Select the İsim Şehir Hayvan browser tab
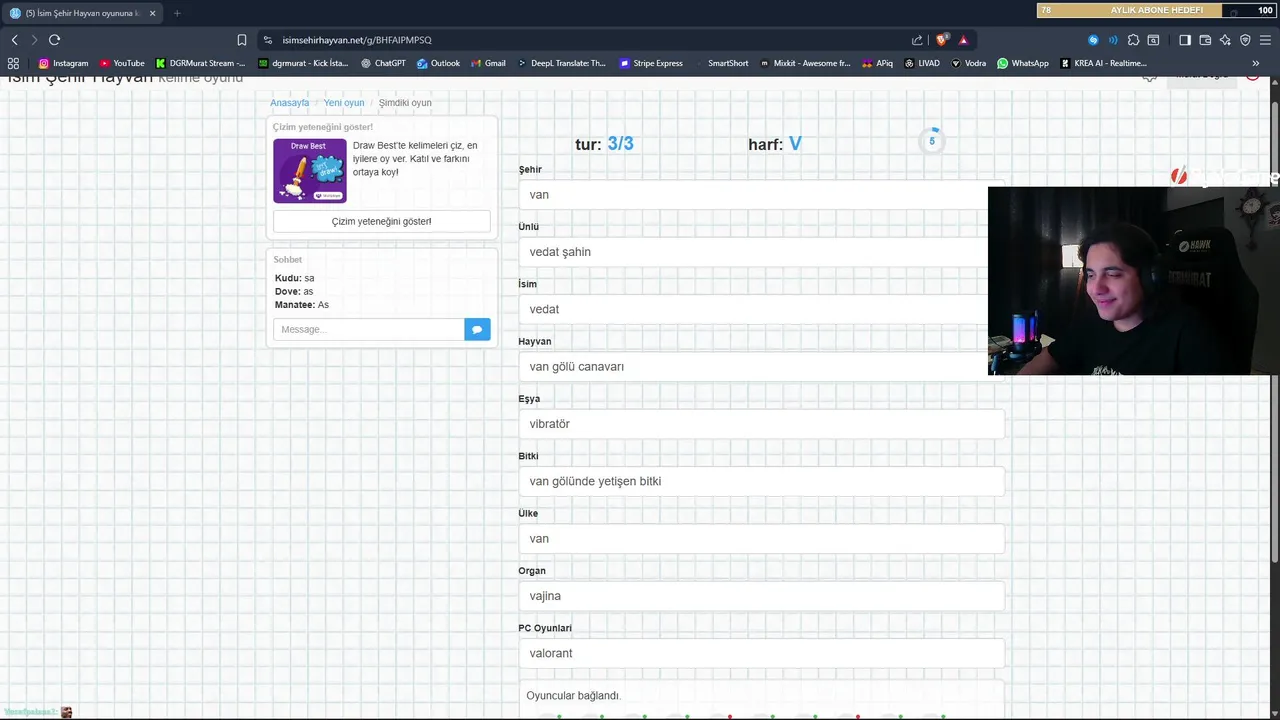This screenshot has width=1280, height=720. coord(82,13)
